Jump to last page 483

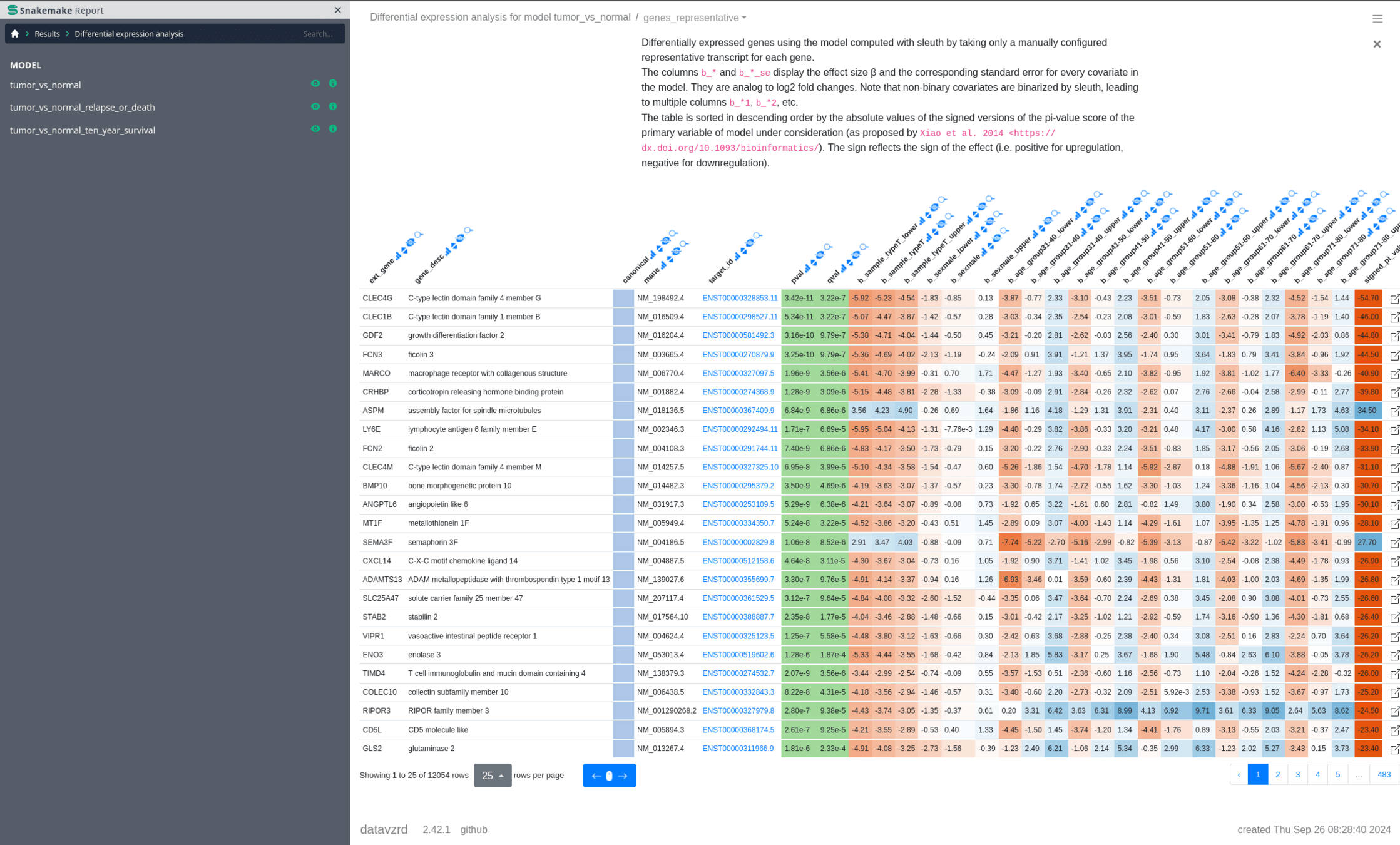pyautogui.click(x=1384, y=775)
